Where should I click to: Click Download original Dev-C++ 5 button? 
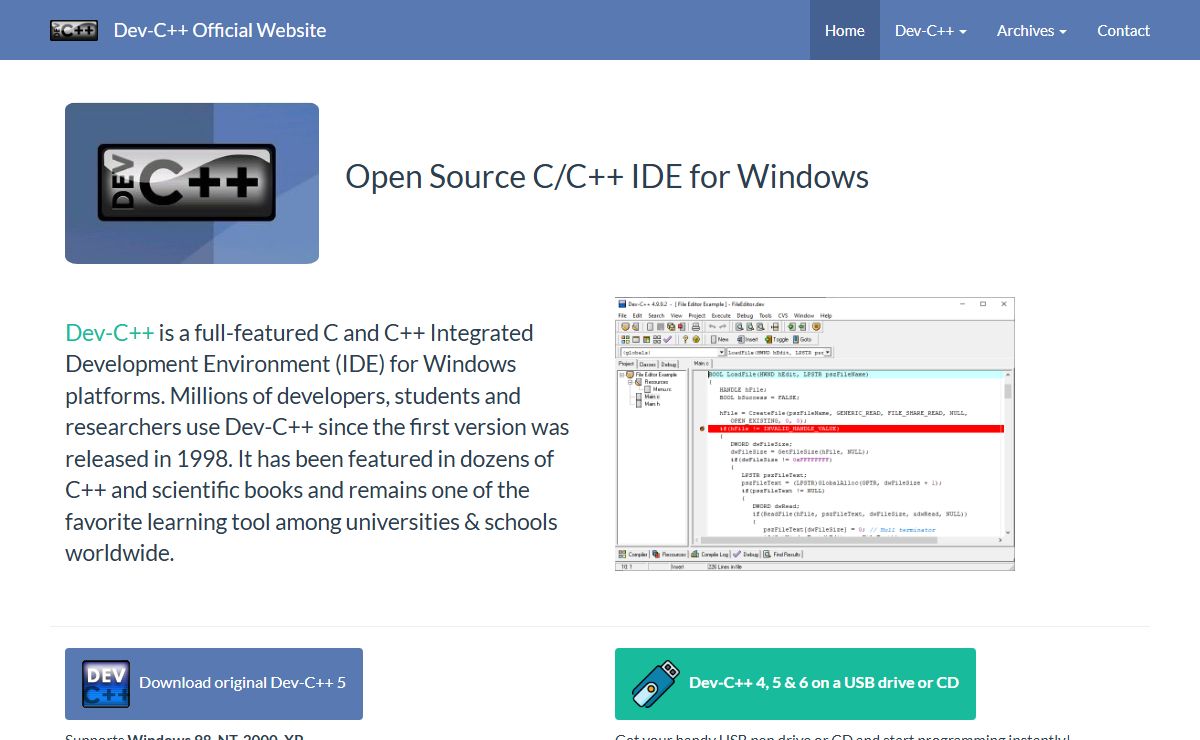coord(214,684)
